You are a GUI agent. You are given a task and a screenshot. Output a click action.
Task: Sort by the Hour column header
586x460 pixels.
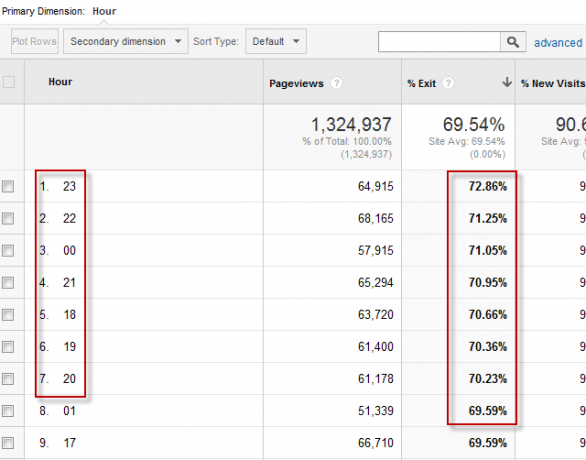pyautogui.click(x=60, y=82)
